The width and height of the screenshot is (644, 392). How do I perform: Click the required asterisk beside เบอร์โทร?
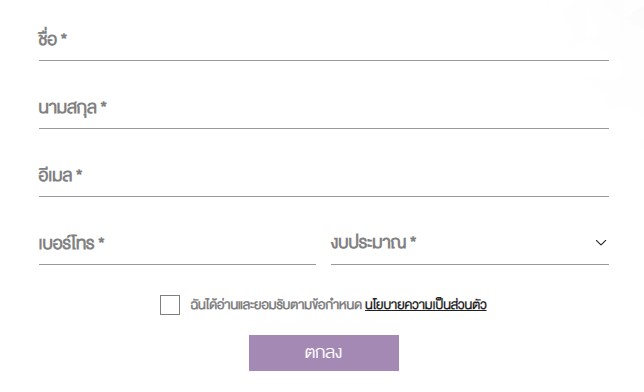click(x=101, y=241)
